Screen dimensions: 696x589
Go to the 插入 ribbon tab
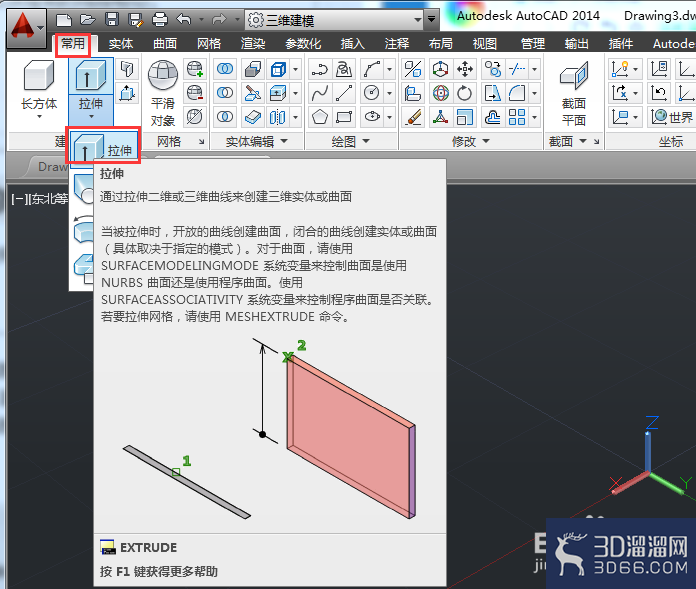click(353, 43)
